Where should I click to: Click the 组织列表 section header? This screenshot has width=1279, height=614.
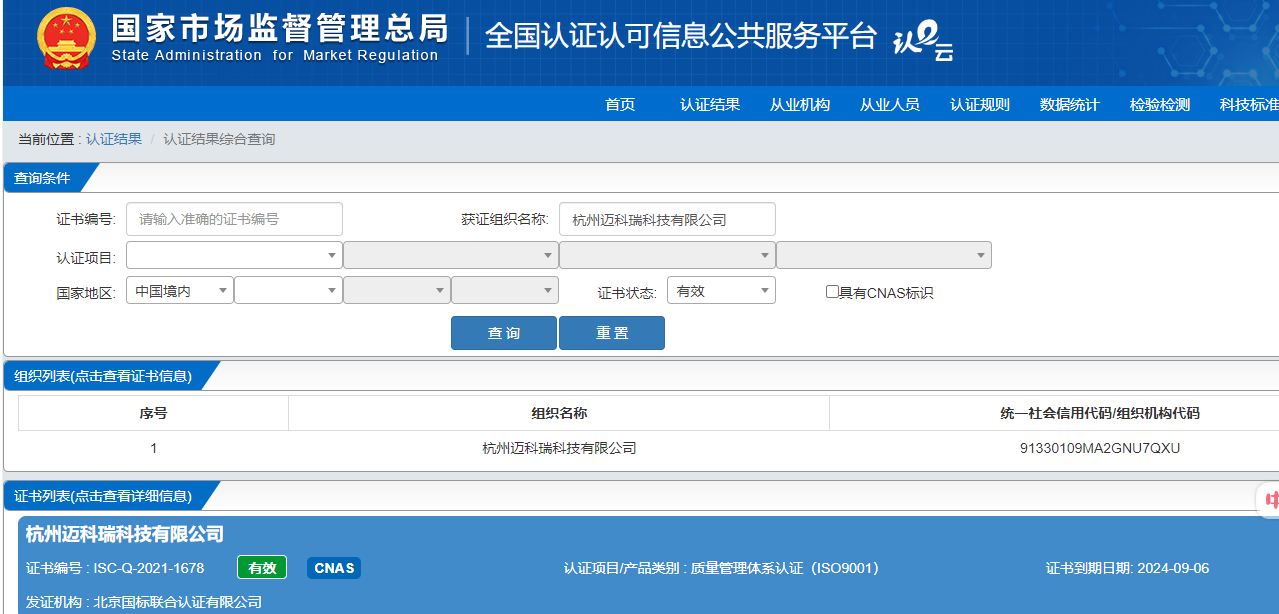tap(103, 376)
